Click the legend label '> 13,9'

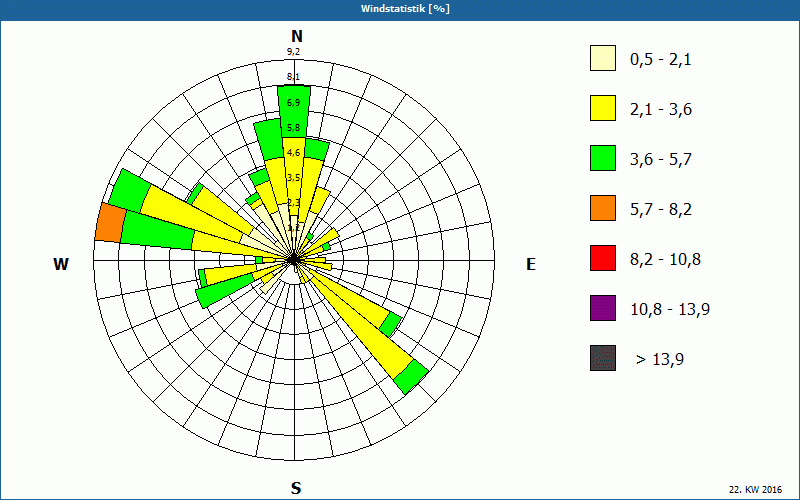660,360
